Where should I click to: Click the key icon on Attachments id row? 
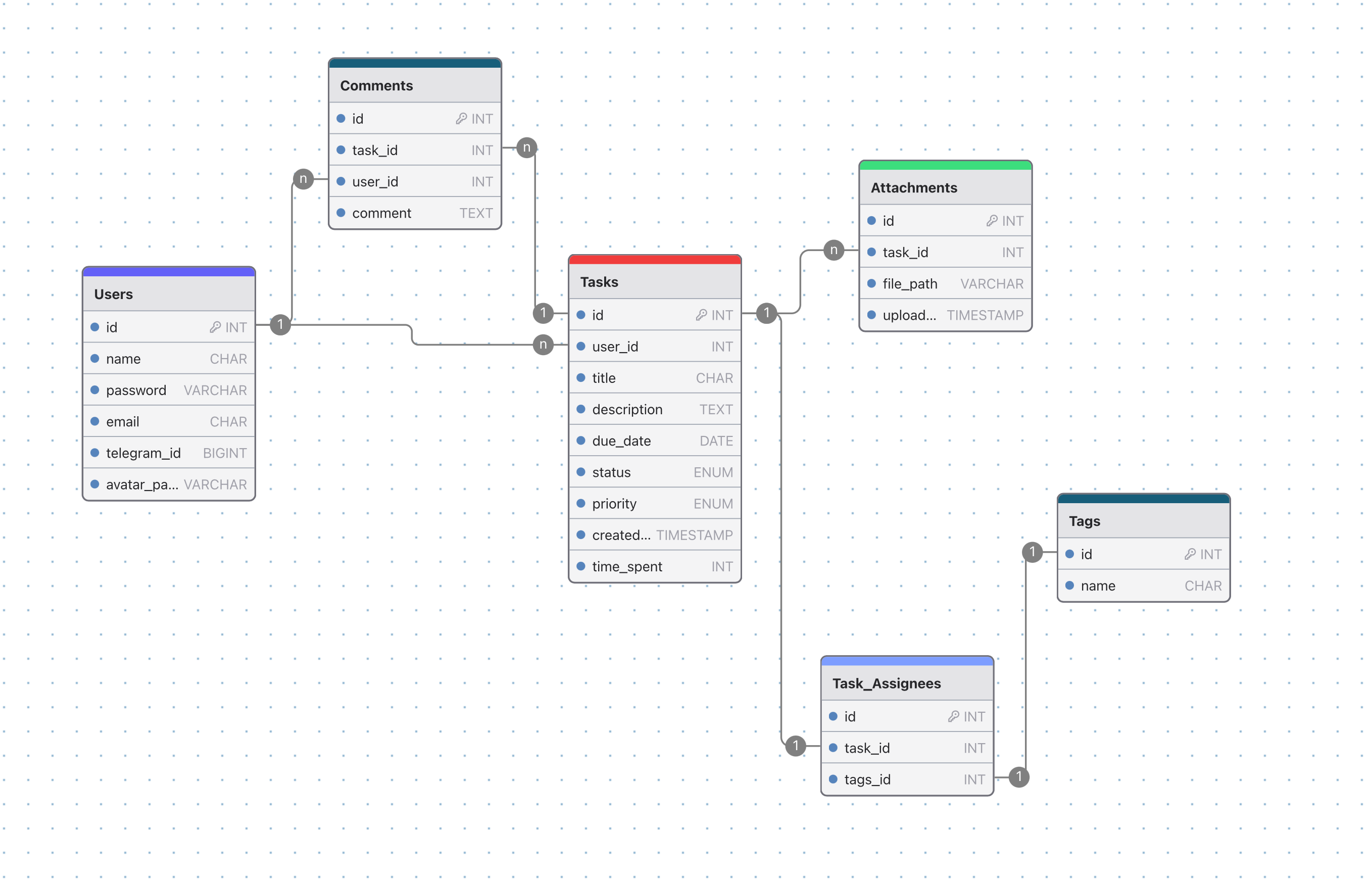[993, 221]
